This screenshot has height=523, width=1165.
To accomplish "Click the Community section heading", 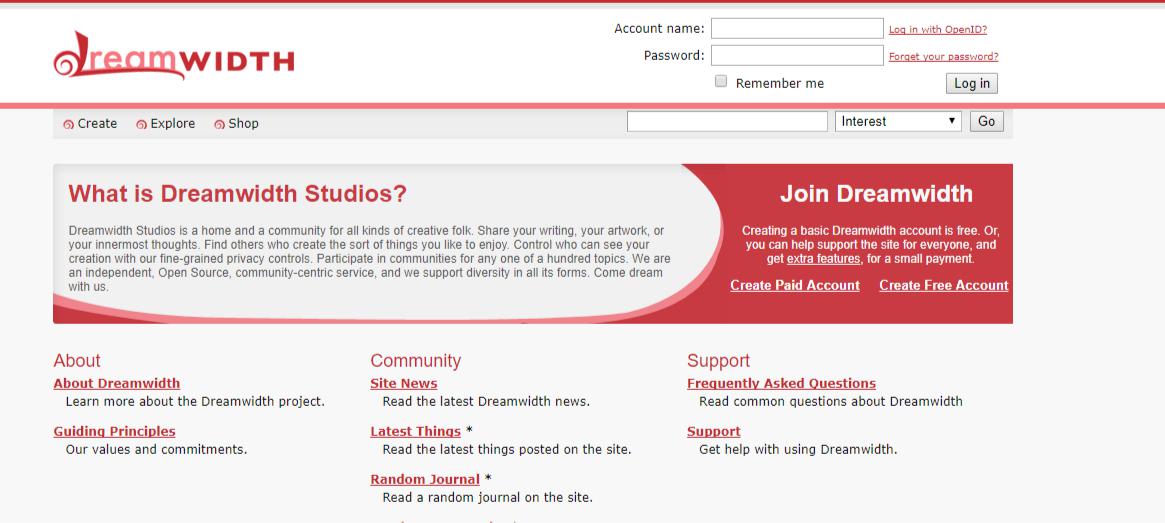I will pyautogui.click(x=415, y=361).
